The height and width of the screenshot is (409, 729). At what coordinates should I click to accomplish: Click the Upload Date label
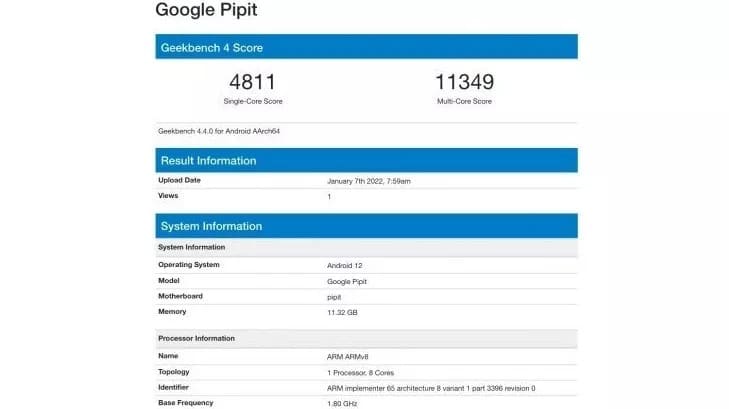coord(179,180)
